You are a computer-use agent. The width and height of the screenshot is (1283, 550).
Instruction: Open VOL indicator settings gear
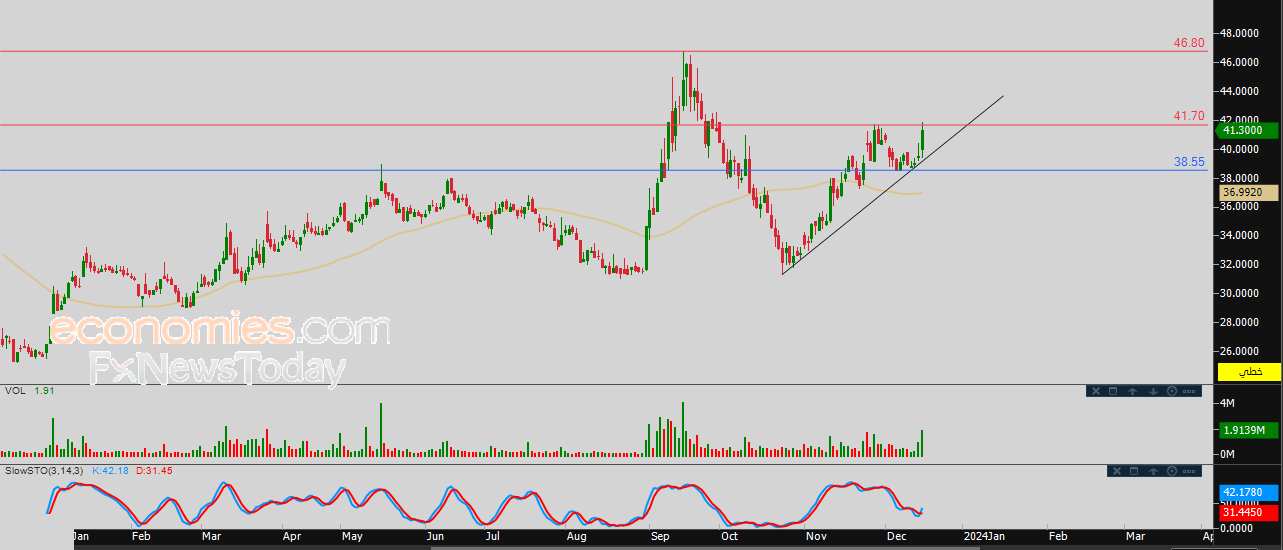coord(1171,391)
